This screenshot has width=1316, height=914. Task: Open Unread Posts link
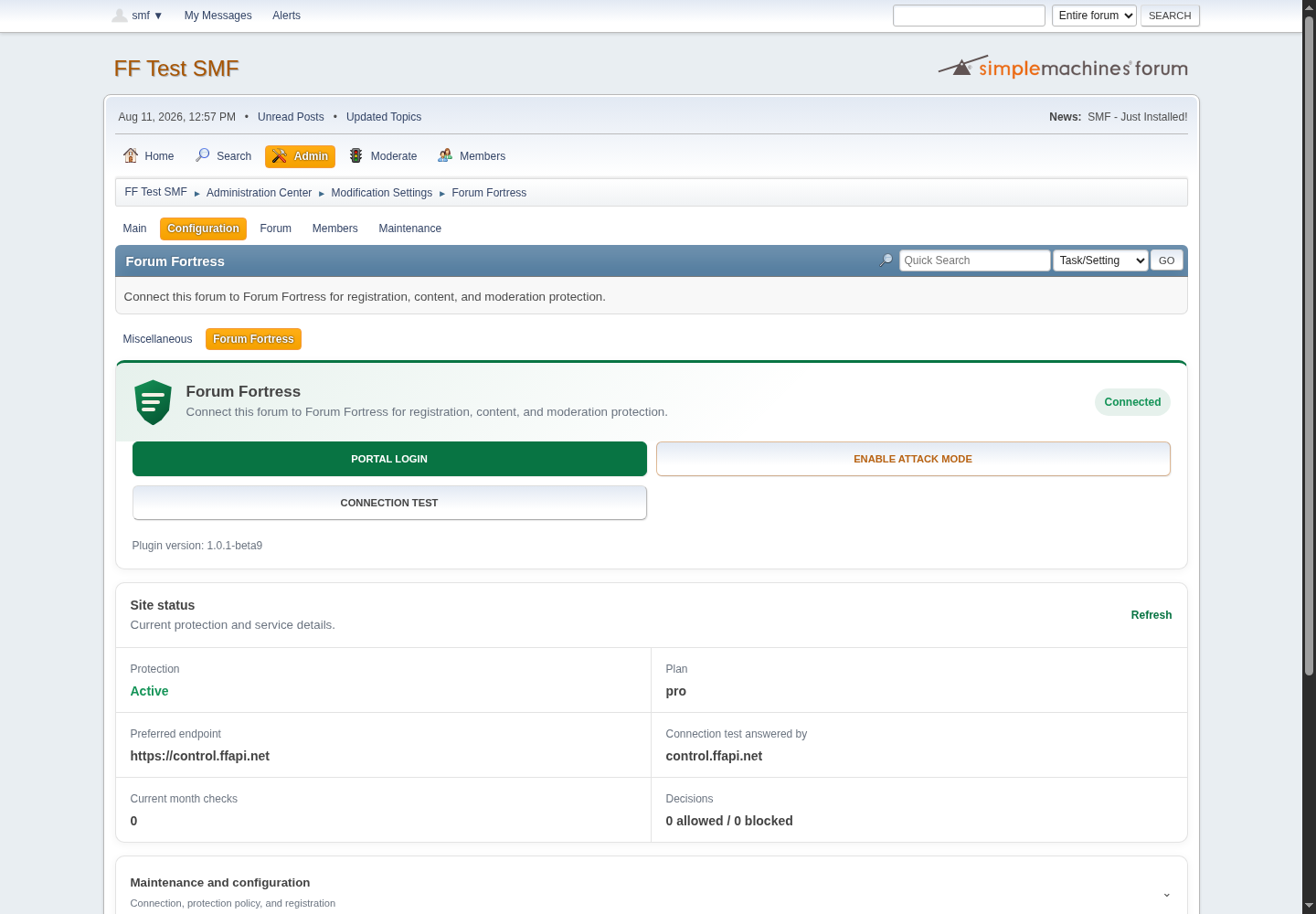click(291, 117)
